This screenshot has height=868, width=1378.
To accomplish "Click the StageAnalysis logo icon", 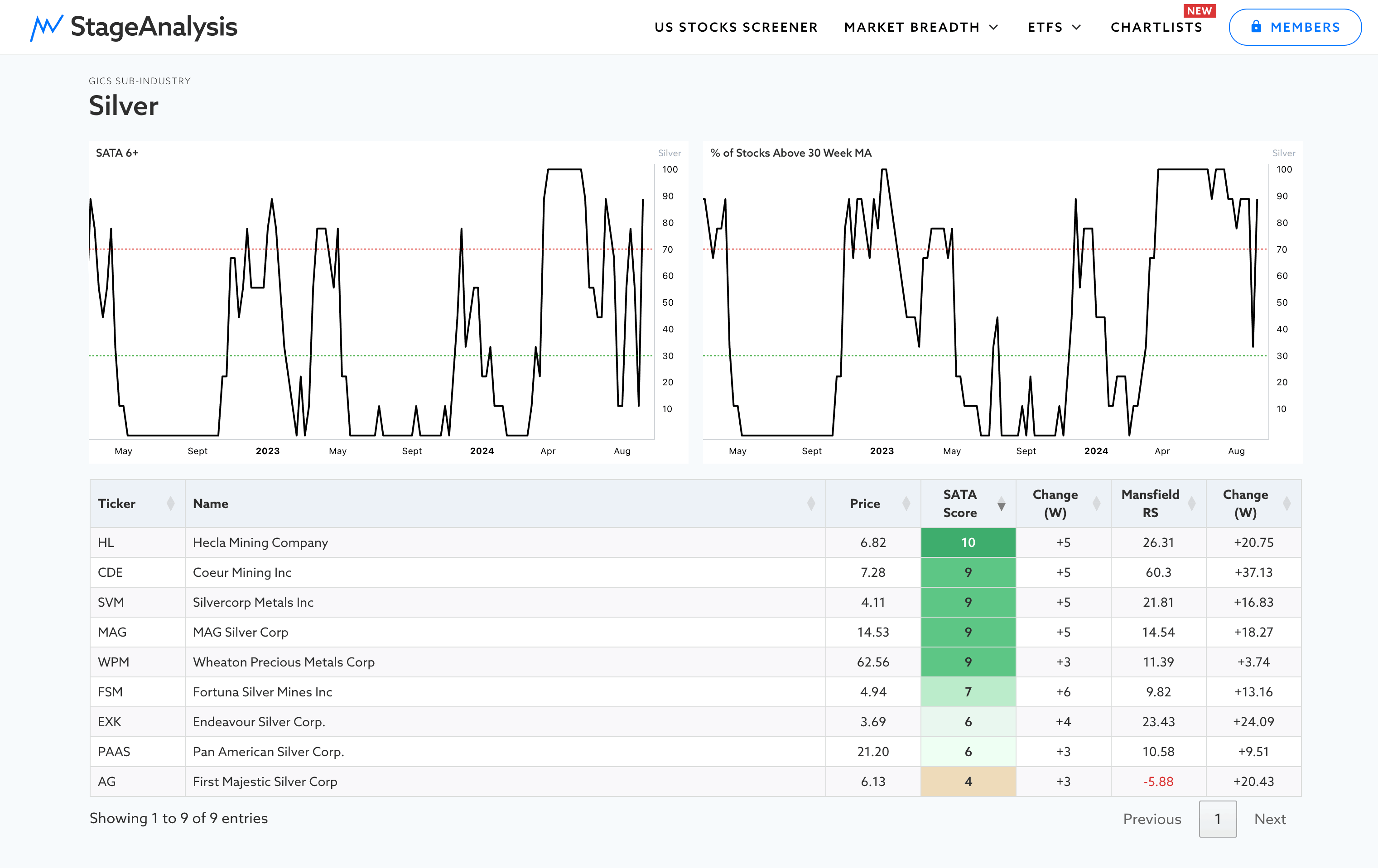I will tap(46, 28).
